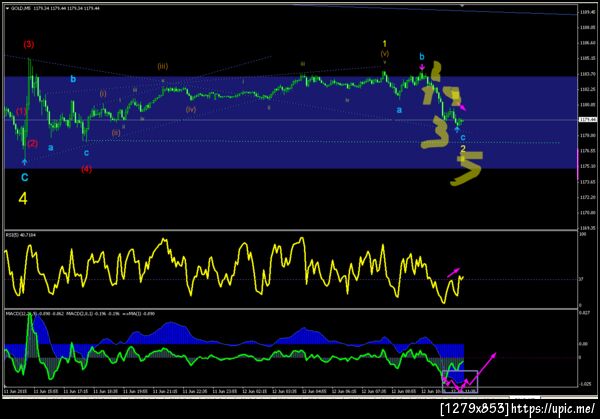This screenshot has width=600, height=419.
Task: Select the hand-drawn yellow 3 marking
Action: (x=435, y=132)
